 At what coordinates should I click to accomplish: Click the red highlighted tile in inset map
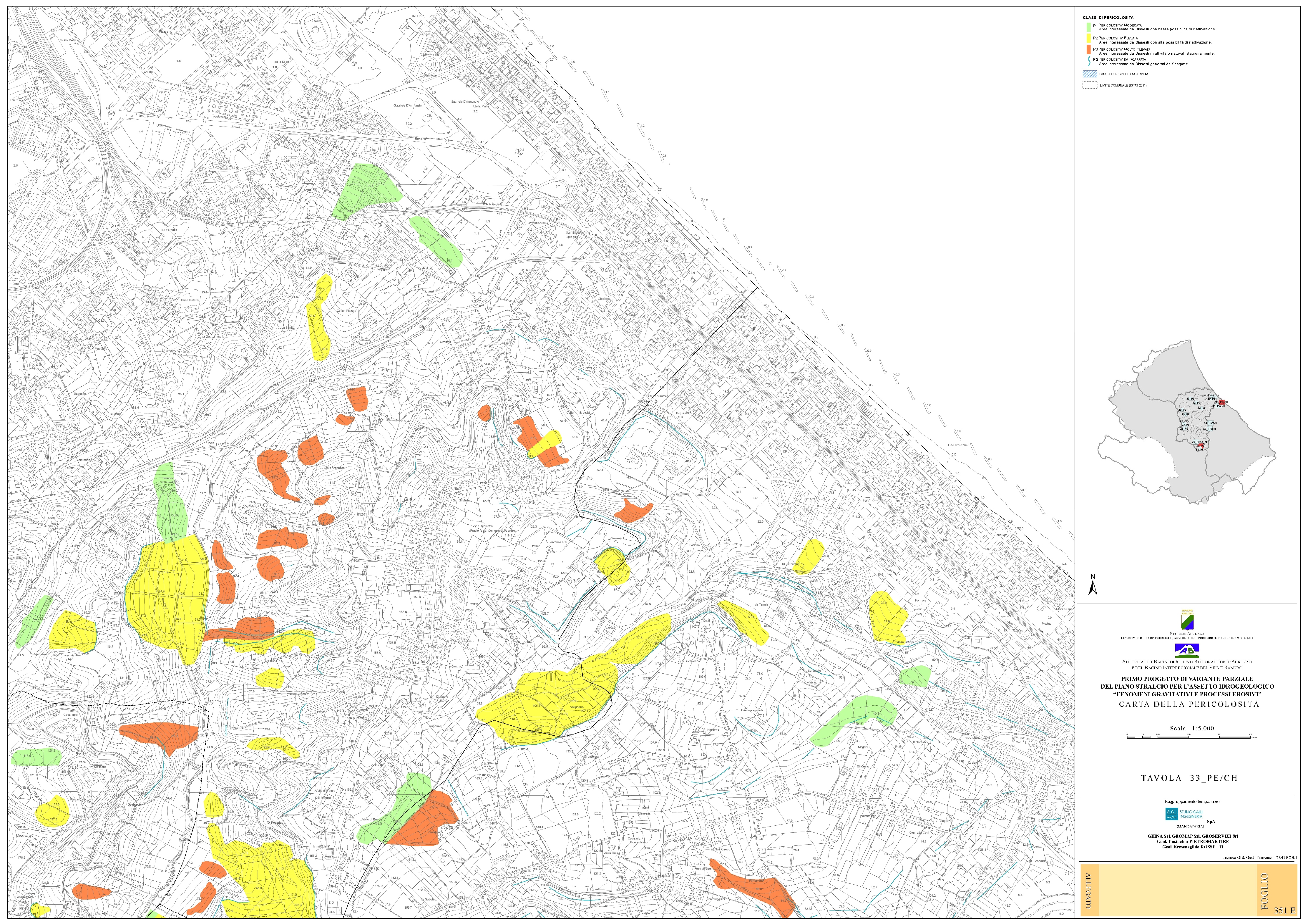click(1221, 403)
